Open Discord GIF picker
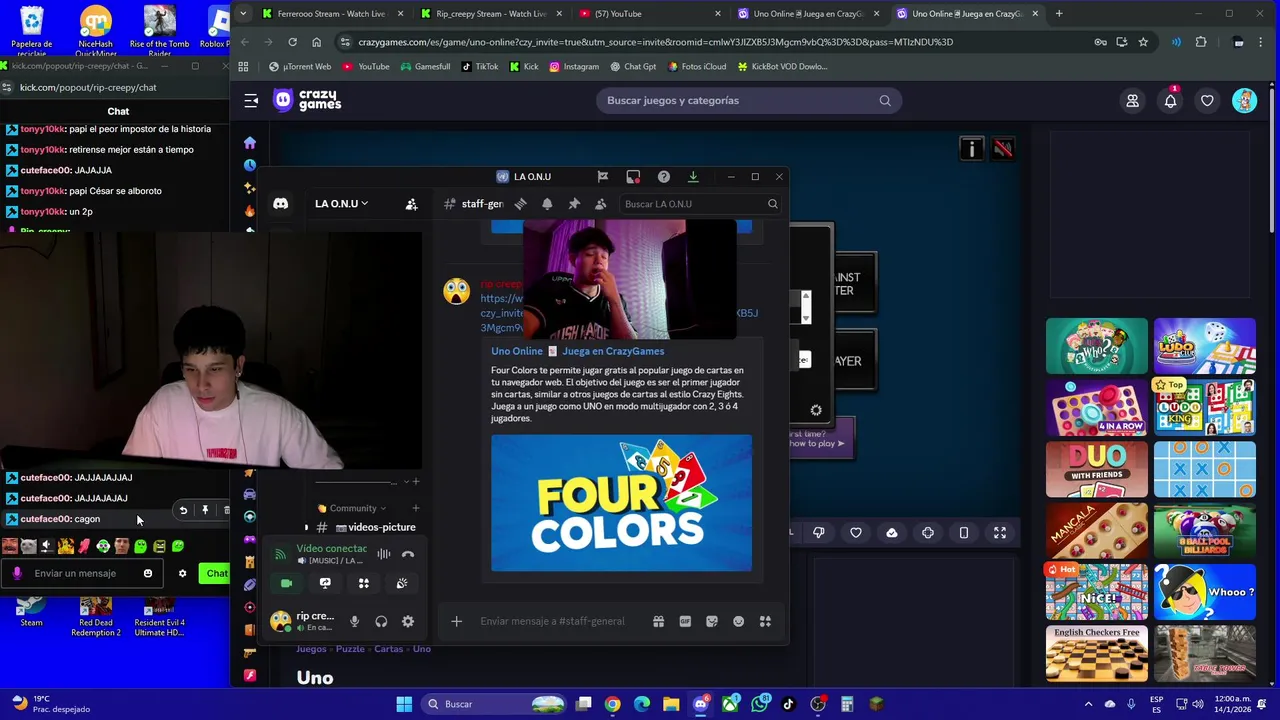The image size is (1280, 720). [685, 621]
